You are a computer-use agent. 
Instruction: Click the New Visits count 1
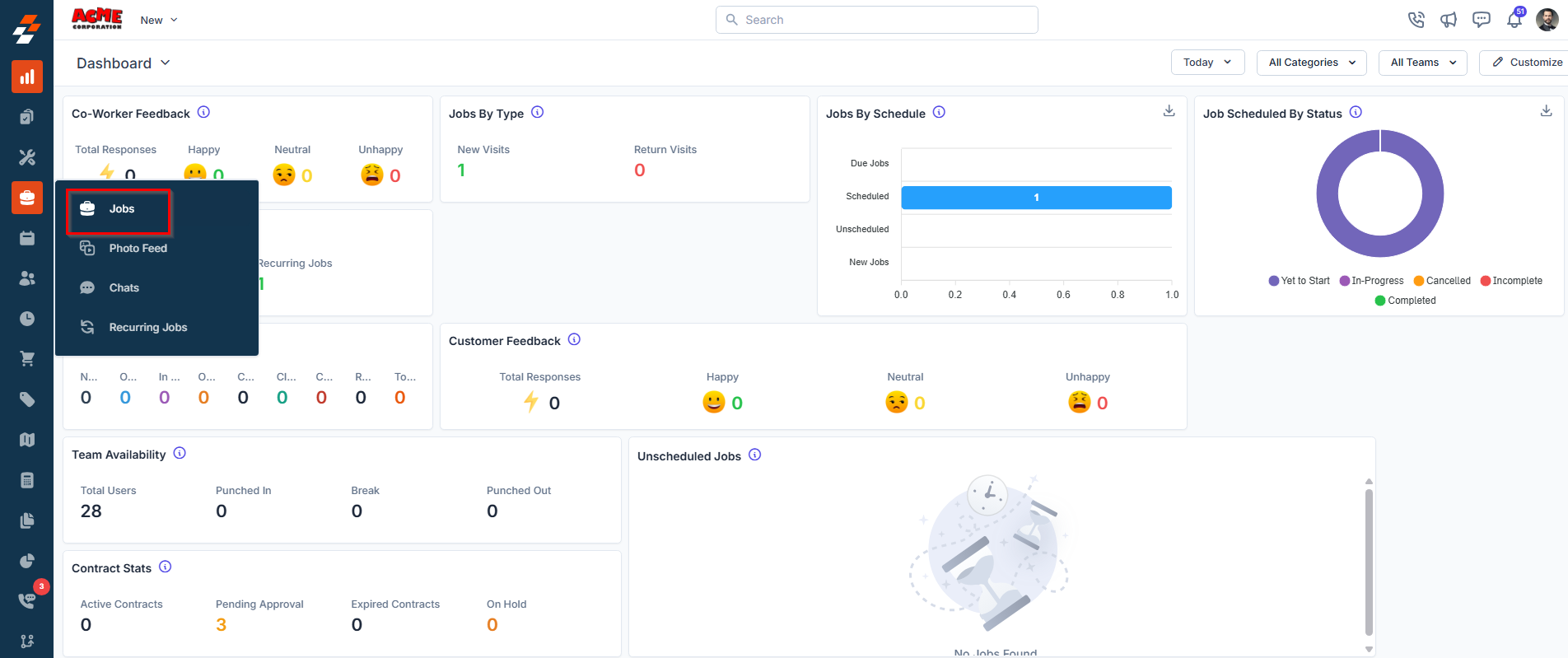[x=461, y=170]
